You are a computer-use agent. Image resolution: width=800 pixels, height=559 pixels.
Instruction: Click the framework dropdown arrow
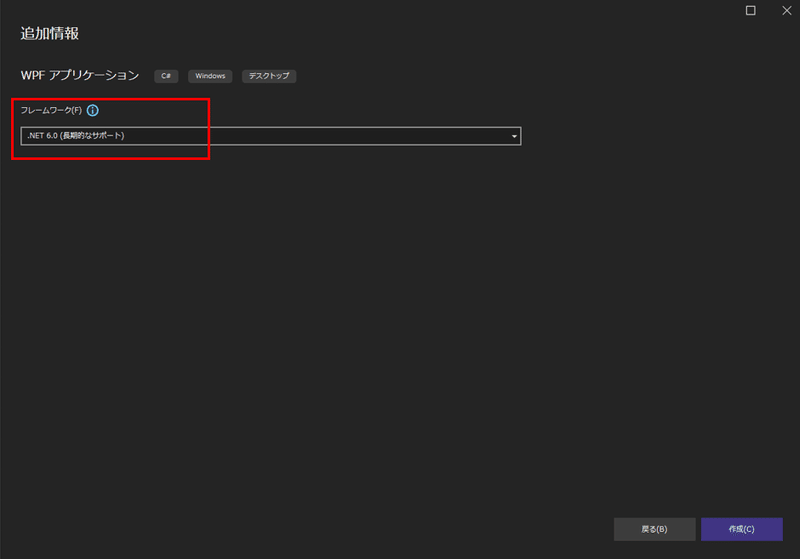click(514, 136)
